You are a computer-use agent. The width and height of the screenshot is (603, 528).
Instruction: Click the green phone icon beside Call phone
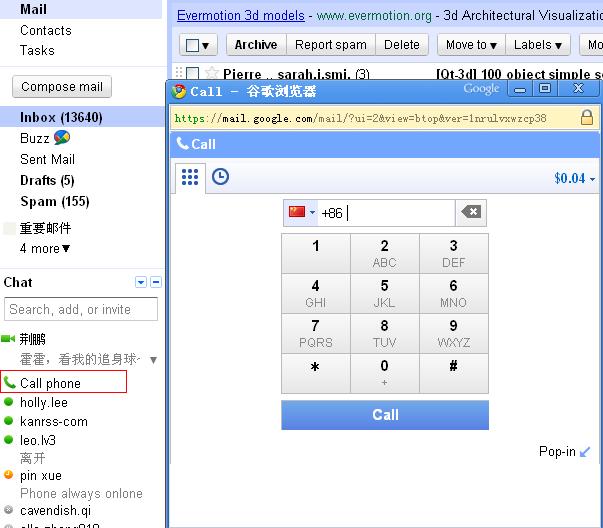[9, 382]
